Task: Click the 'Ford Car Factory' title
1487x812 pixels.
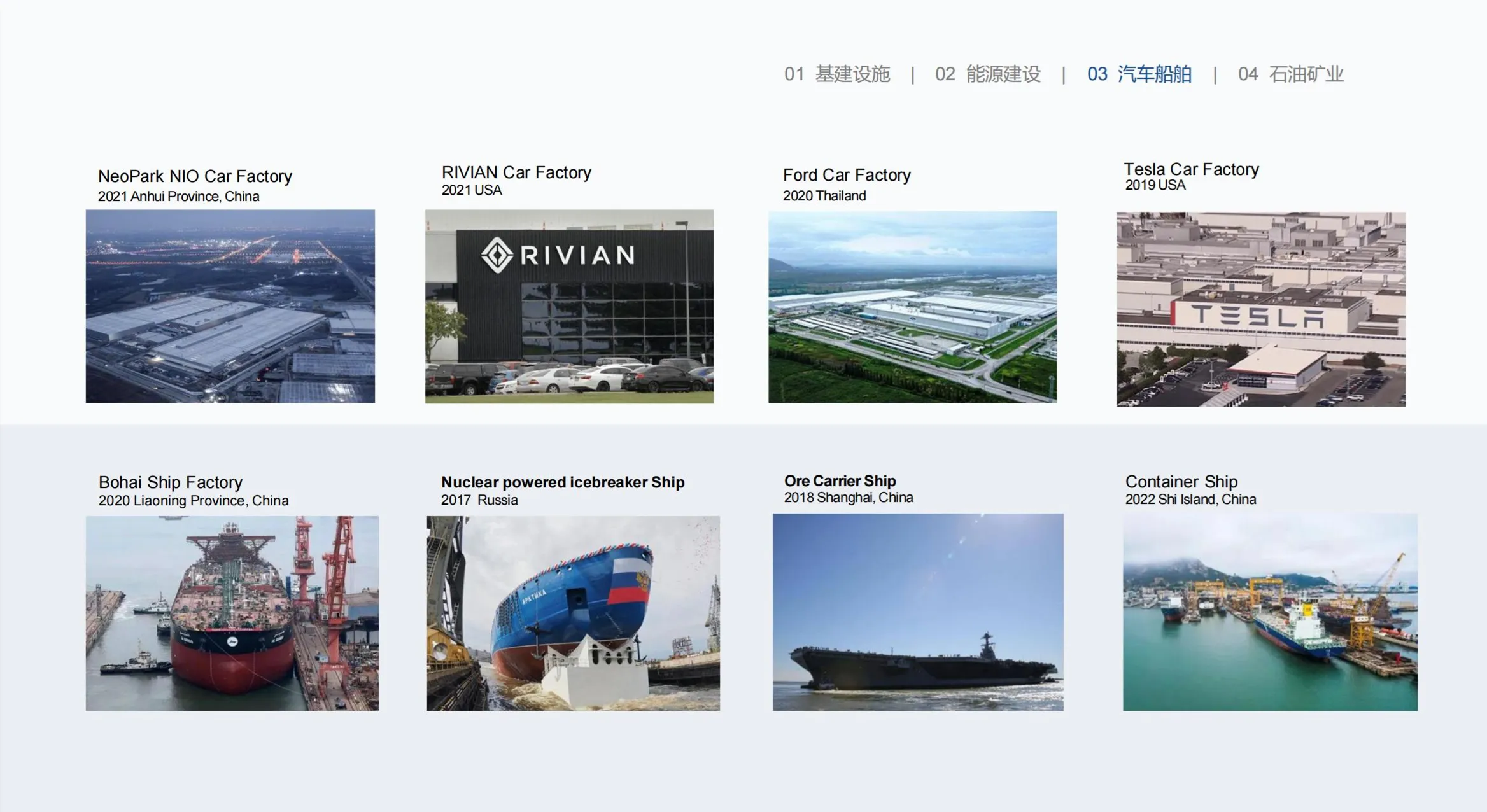Action: click(847, 175)
